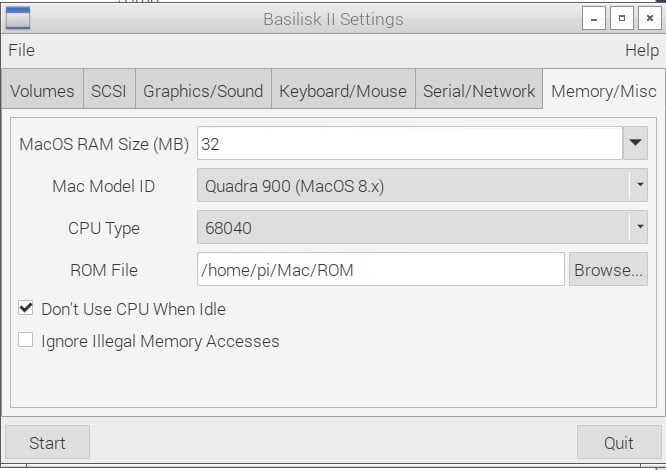Click the window menu icon in title bar

coord(18,19)
